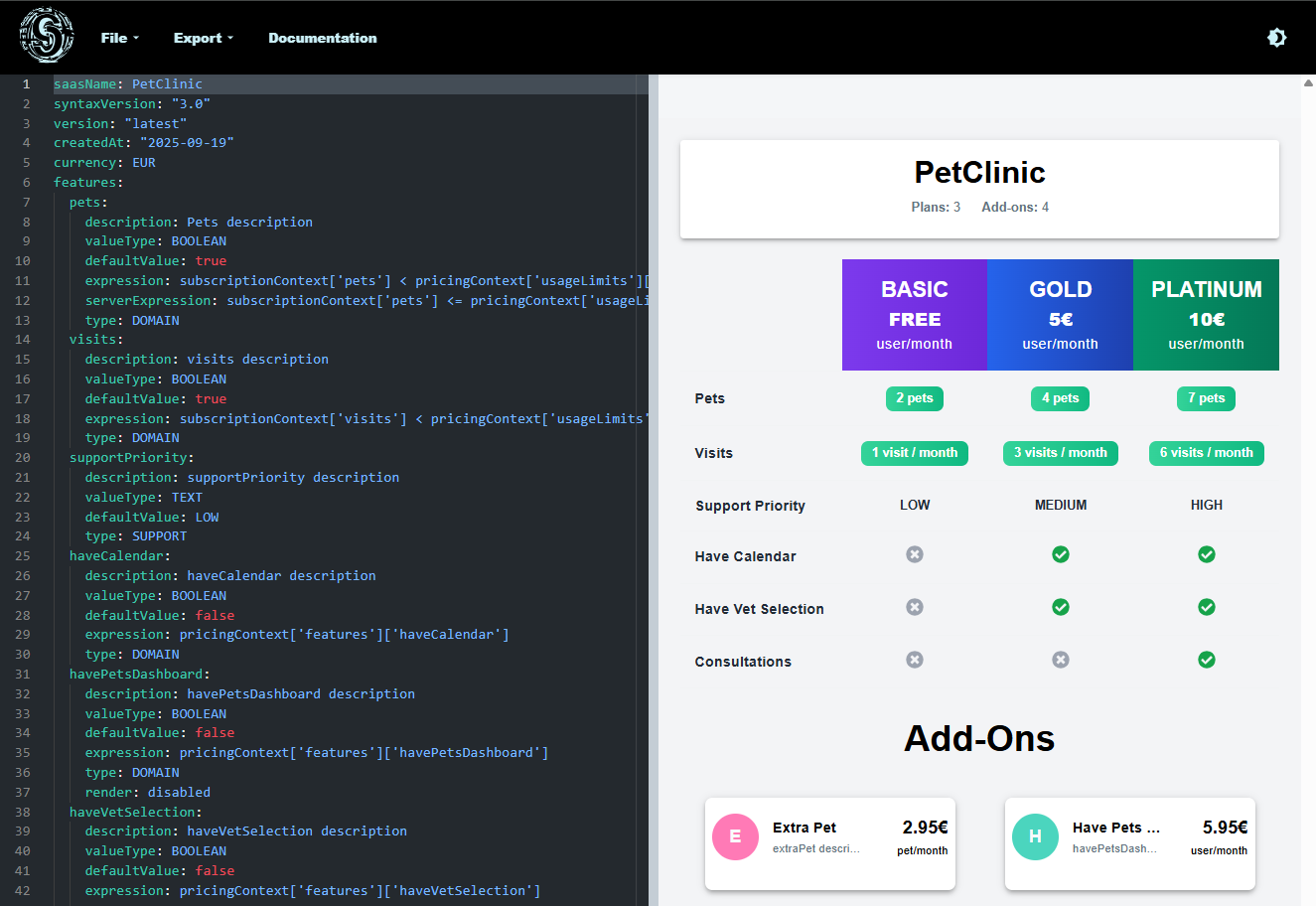This screenshot has height=906, width=1316.
Task: Click Have Calendar cross under Basic plan
Action: (x=914, y=554)
